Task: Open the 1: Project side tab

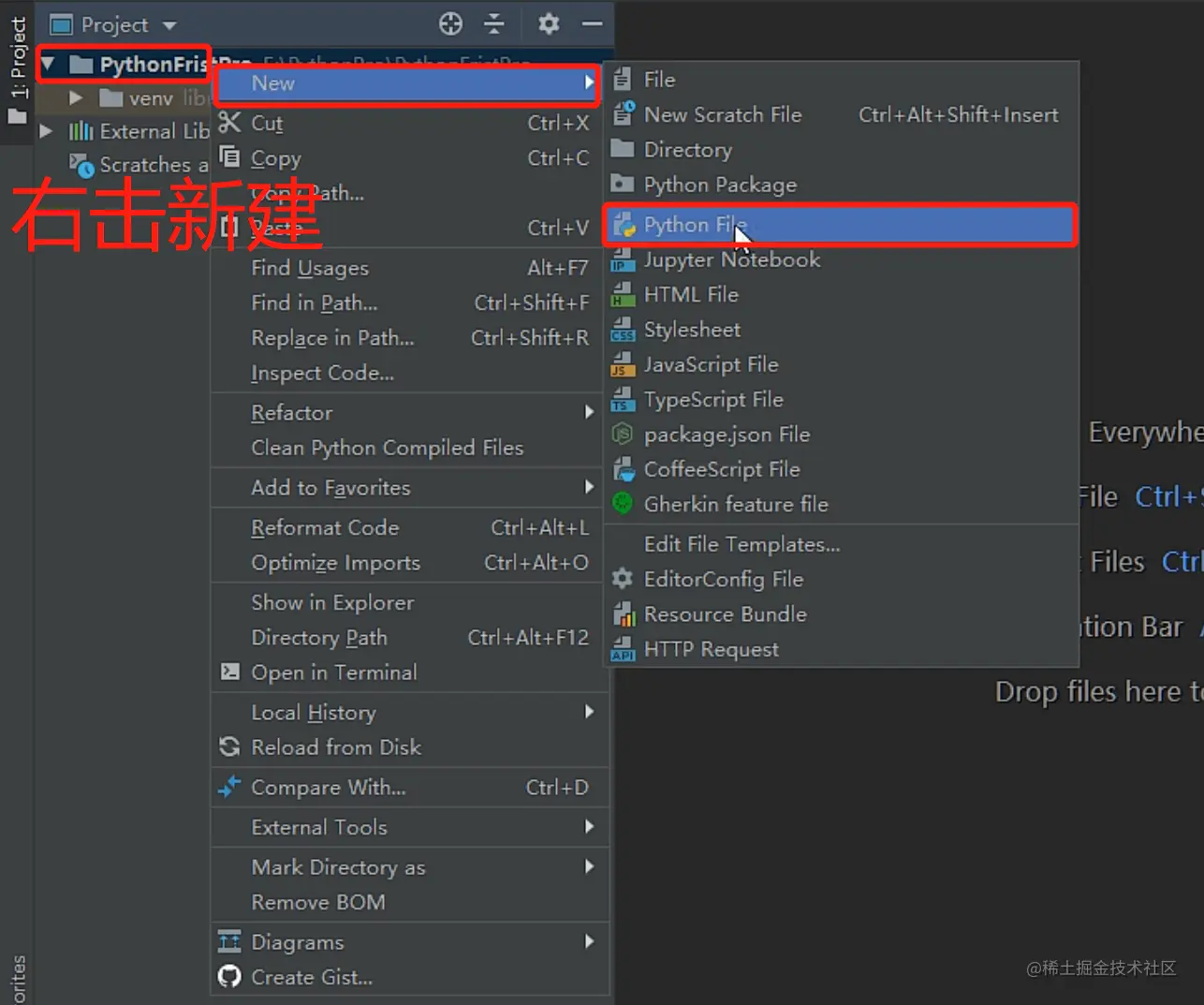Action: coord(18,73)
